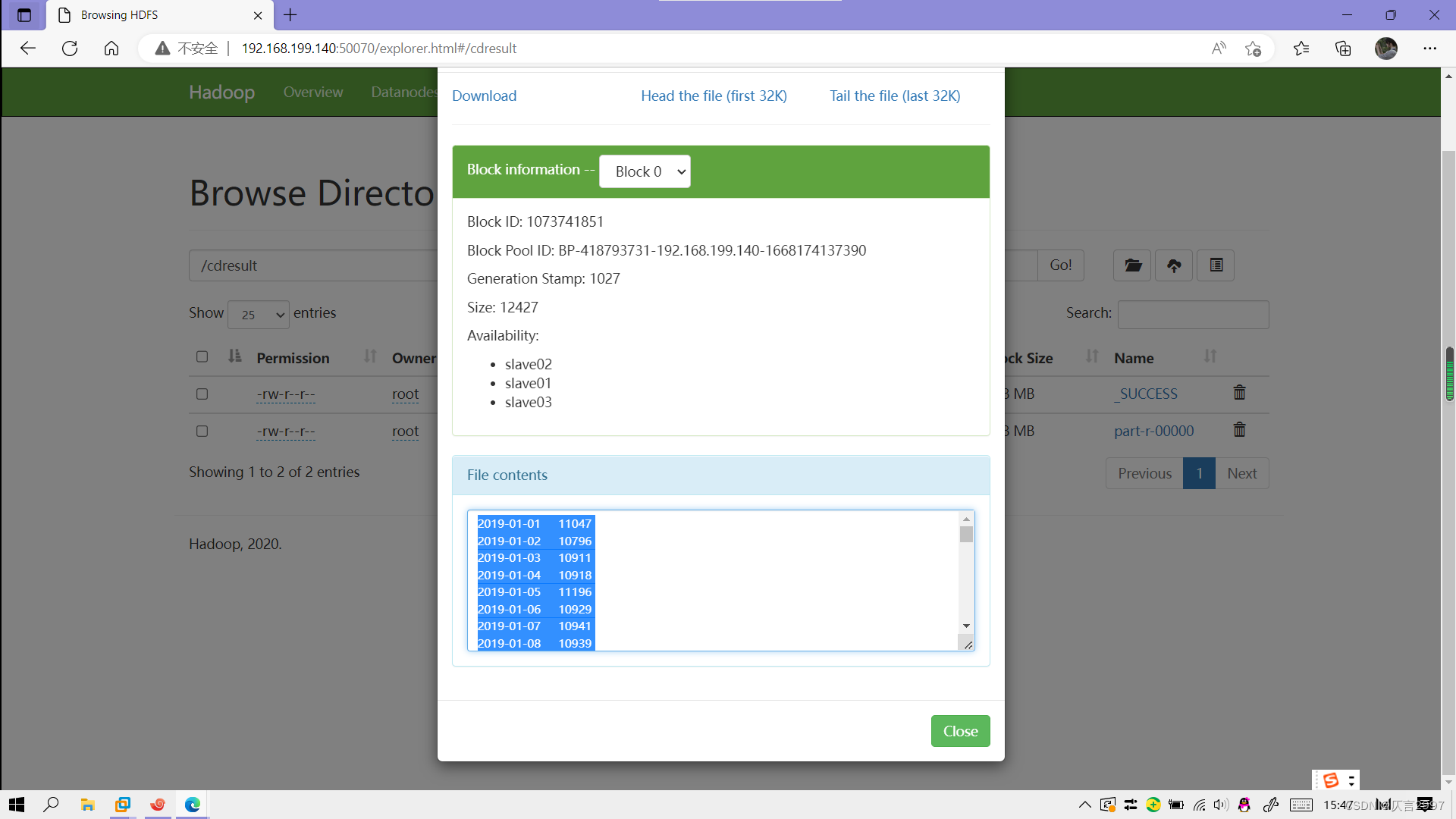Click the browser home icon
1456x819 pixels.
tap(111, 49)
